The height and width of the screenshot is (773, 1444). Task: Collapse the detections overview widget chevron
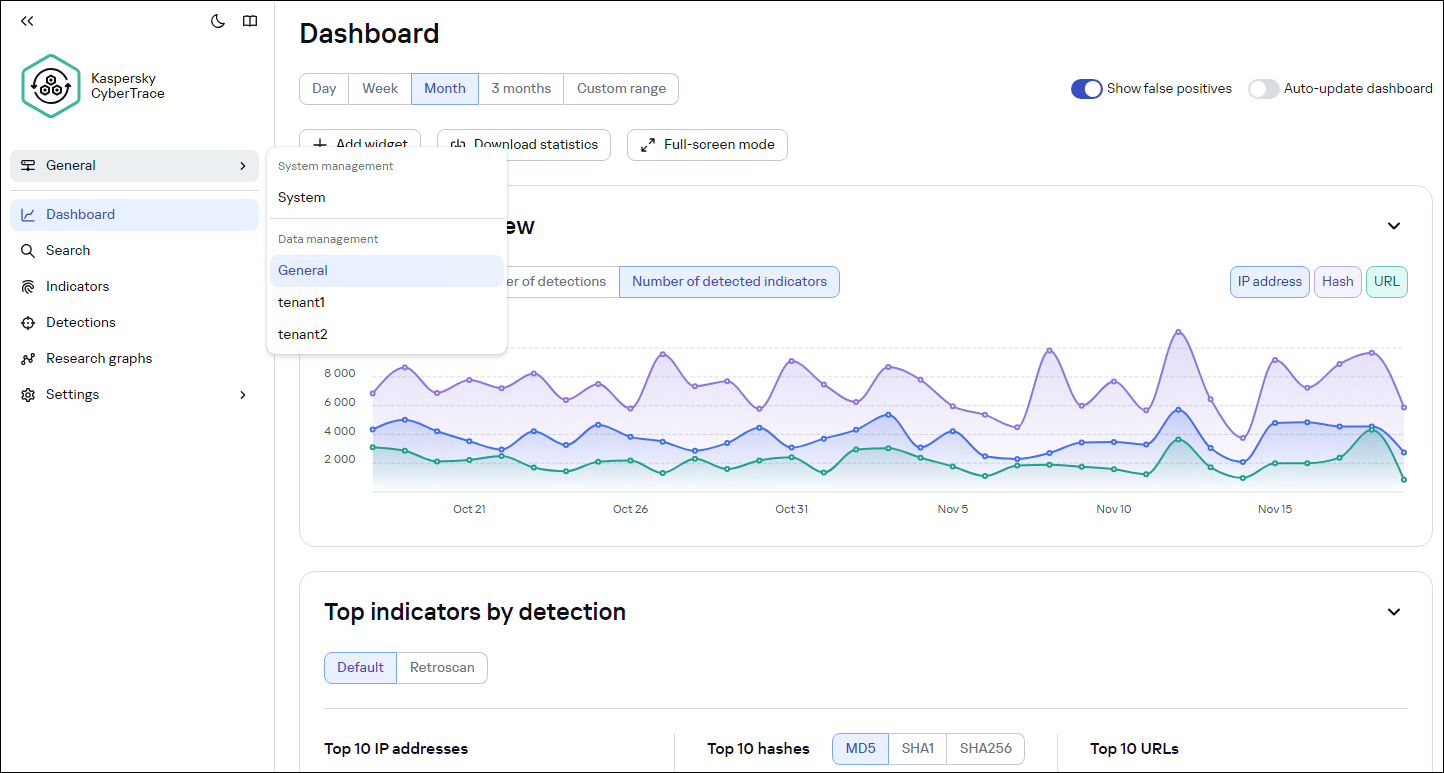click(x=1393, y=226)
